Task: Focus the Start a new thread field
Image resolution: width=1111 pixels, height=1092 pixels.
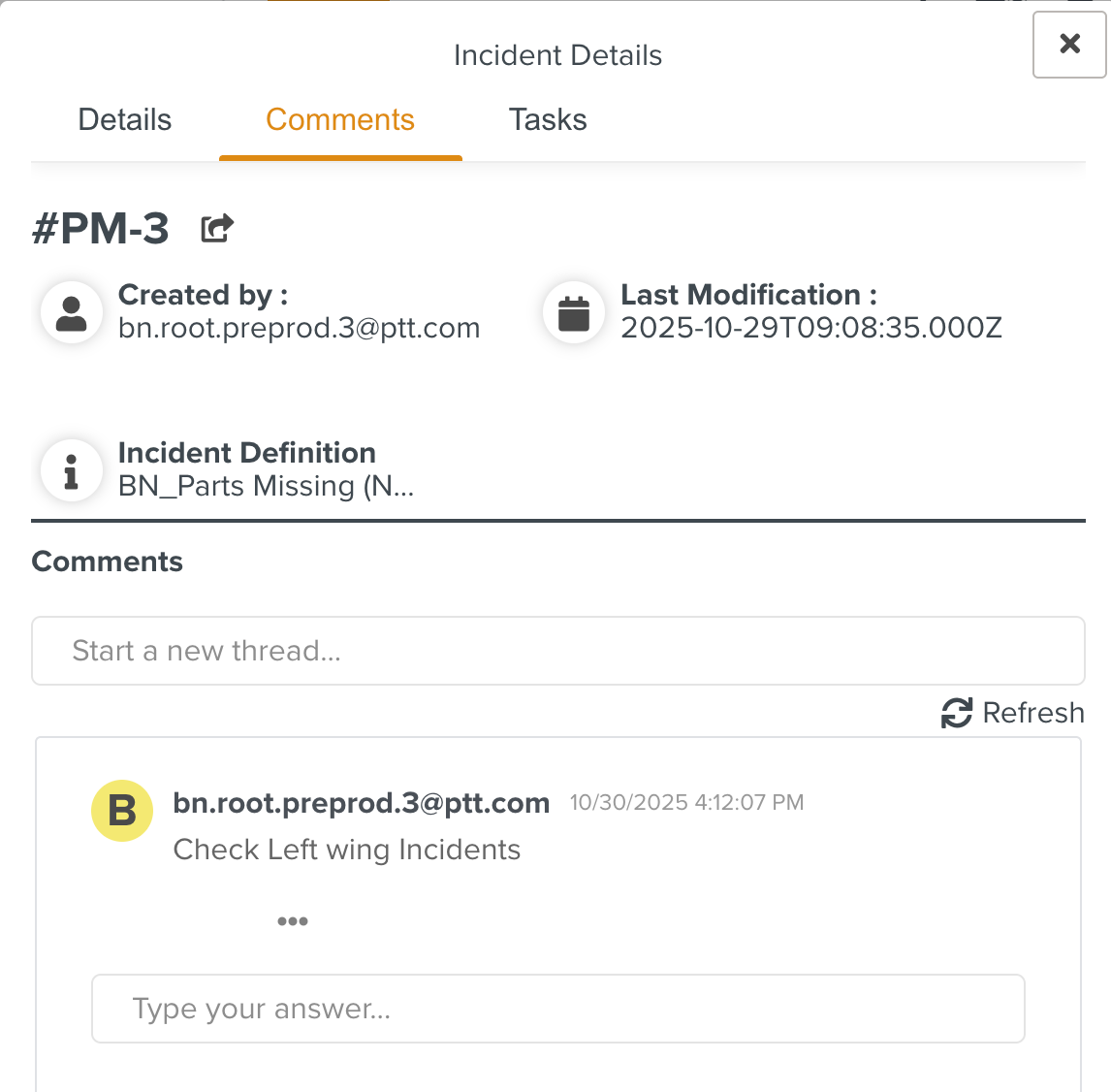Action: pos(557,651)
